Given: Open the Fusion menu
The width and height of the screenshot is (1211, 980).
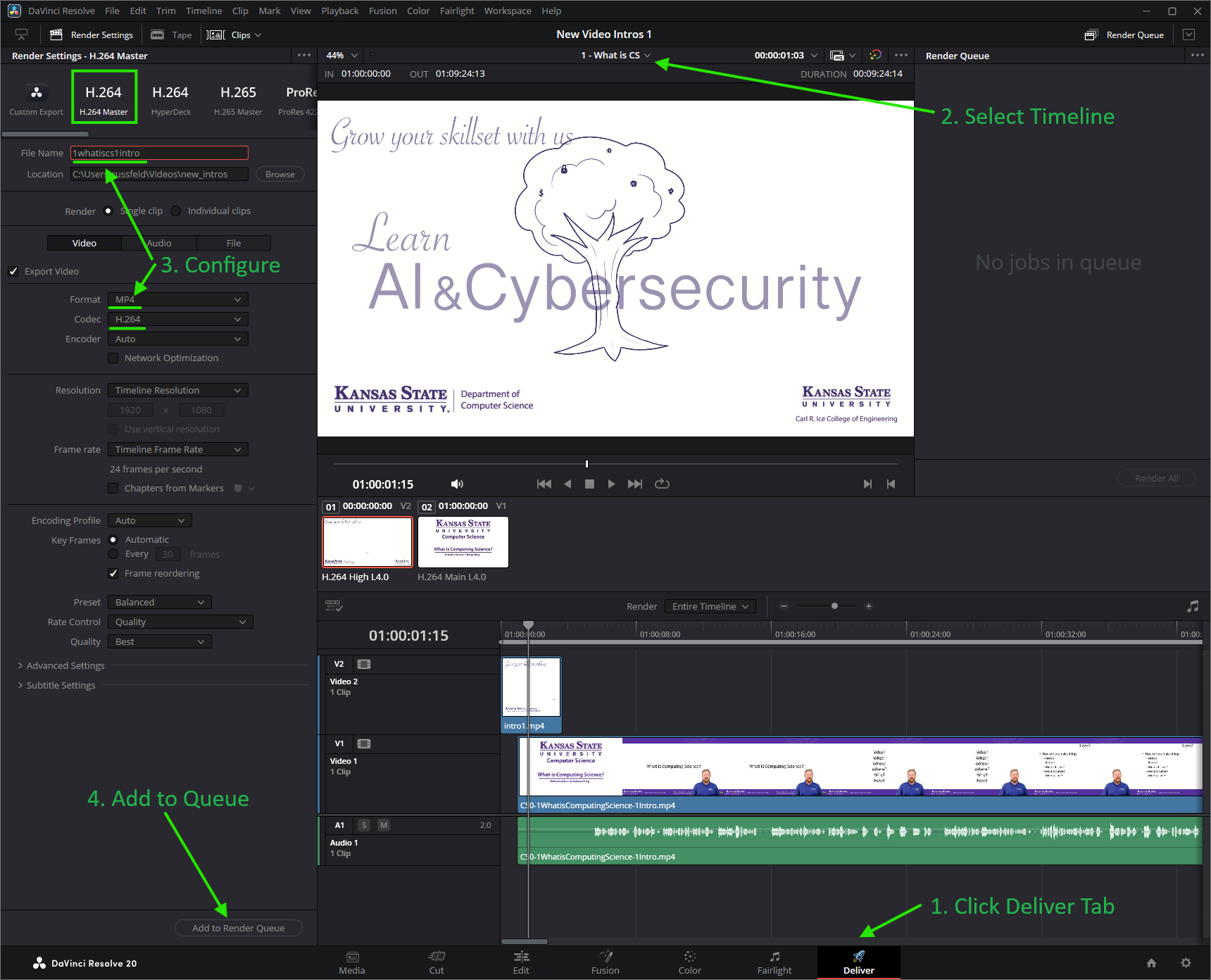Looking at the screenshot, I should click(x=382, y=11).
